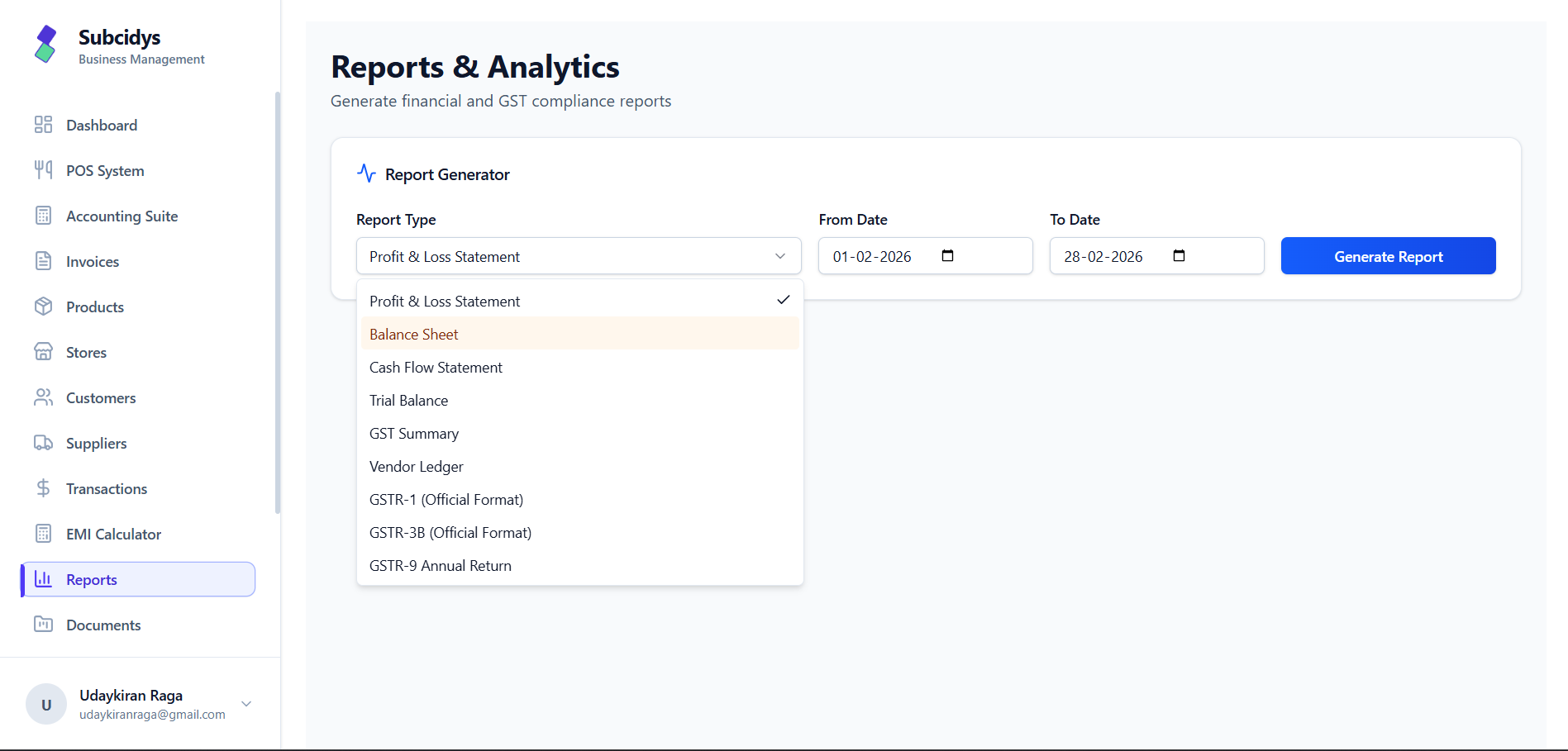The height and width of the screenshot is (751, 1568).
Task: Click the POS System utensils icon
Action: click(x=43, y=170)
